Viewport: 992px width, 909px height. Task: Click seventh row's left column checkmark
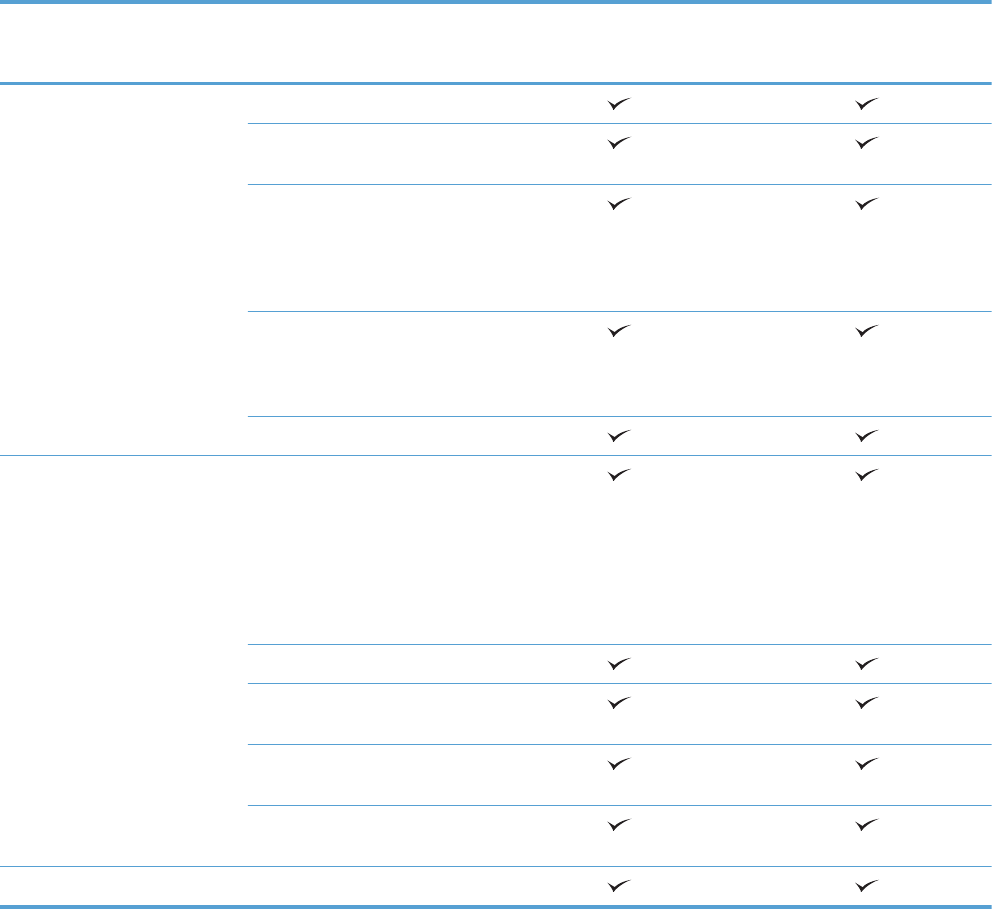(621, 663)
